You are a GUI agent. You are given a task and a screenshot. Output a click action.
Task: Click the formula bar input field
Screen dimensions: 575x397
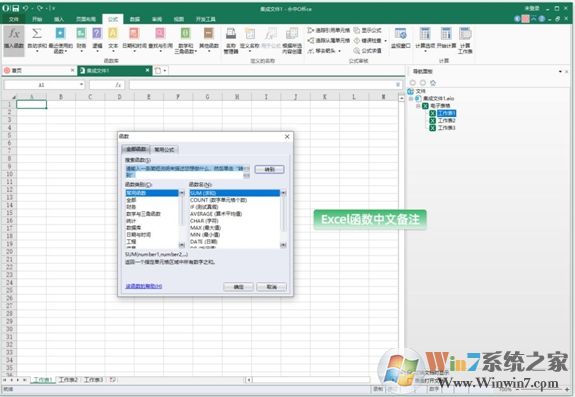coord(261,85)
